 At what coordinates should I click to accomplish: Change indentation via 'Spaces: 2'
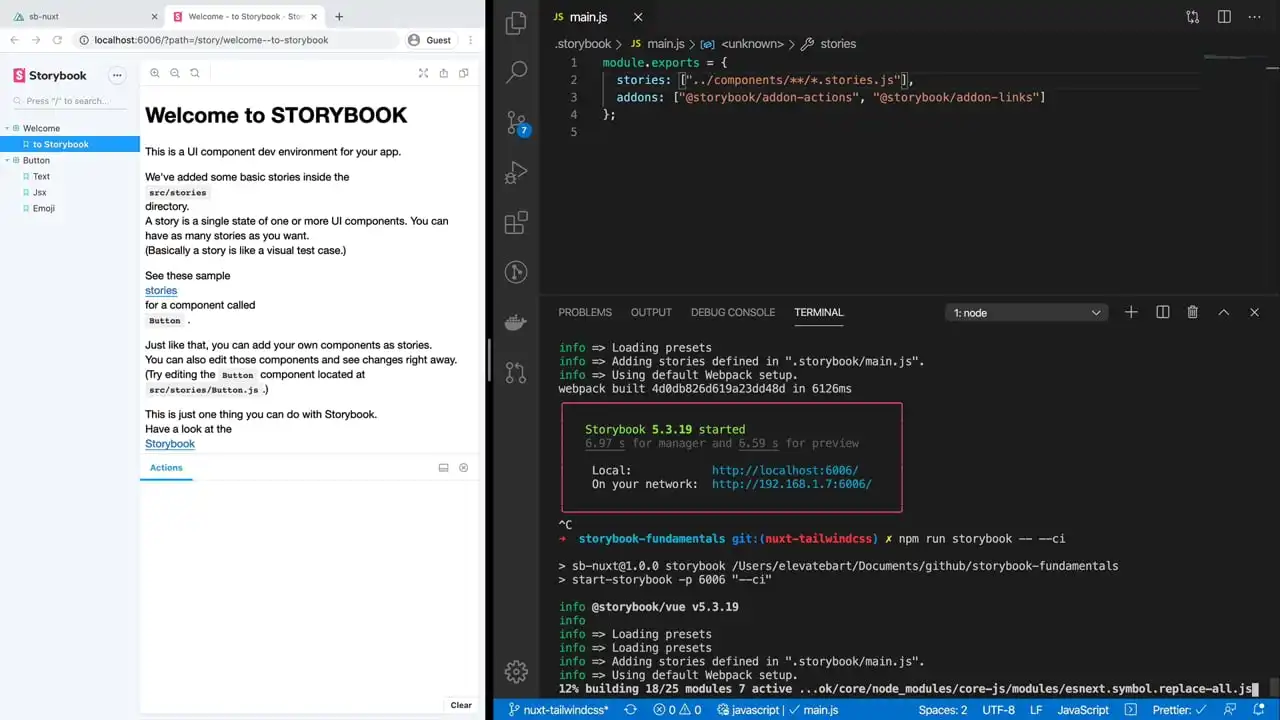pos(943,710)
